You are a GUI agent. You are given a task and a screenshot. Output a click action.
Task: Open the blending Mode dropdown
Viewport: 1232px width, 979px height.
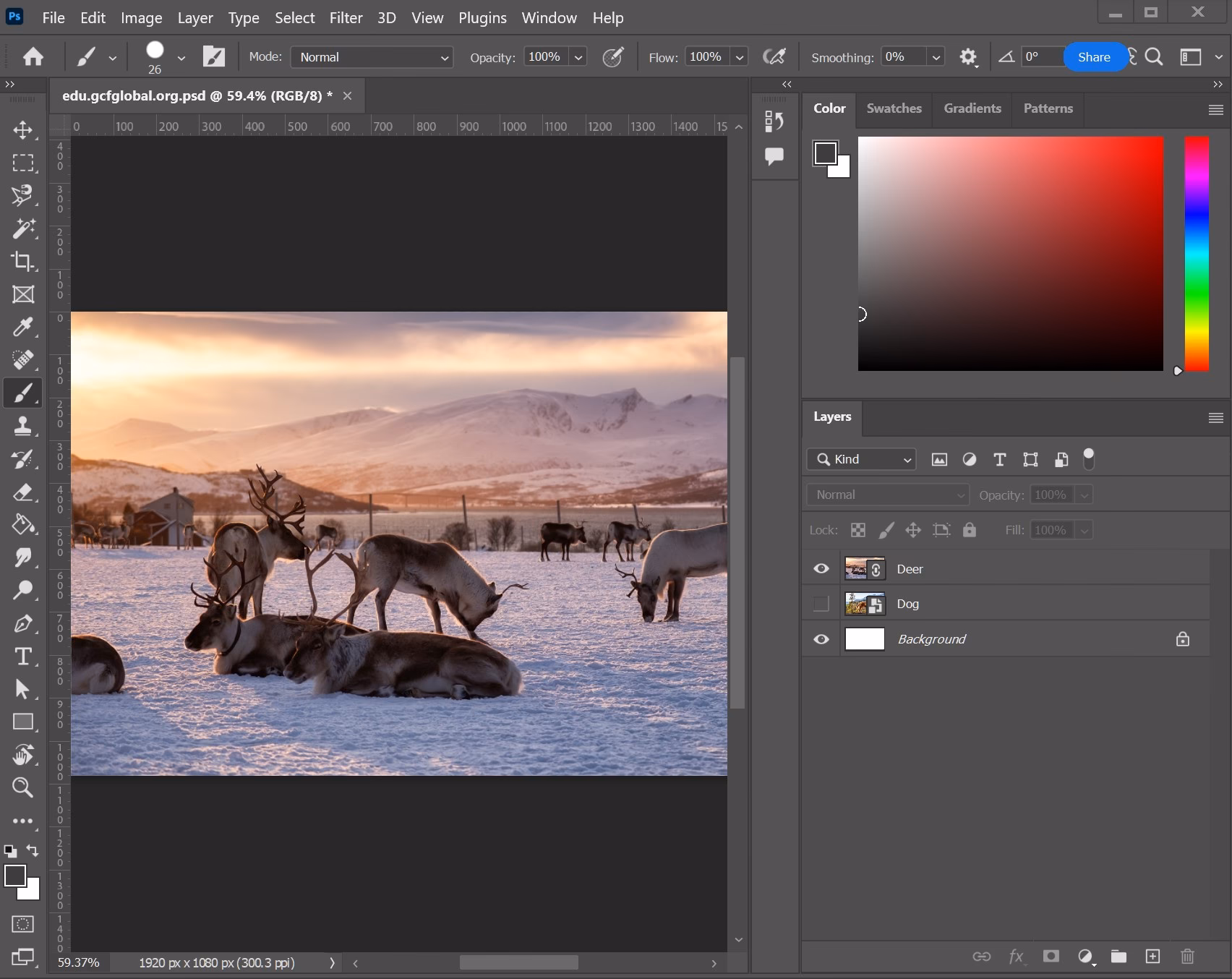pos(372,57)
